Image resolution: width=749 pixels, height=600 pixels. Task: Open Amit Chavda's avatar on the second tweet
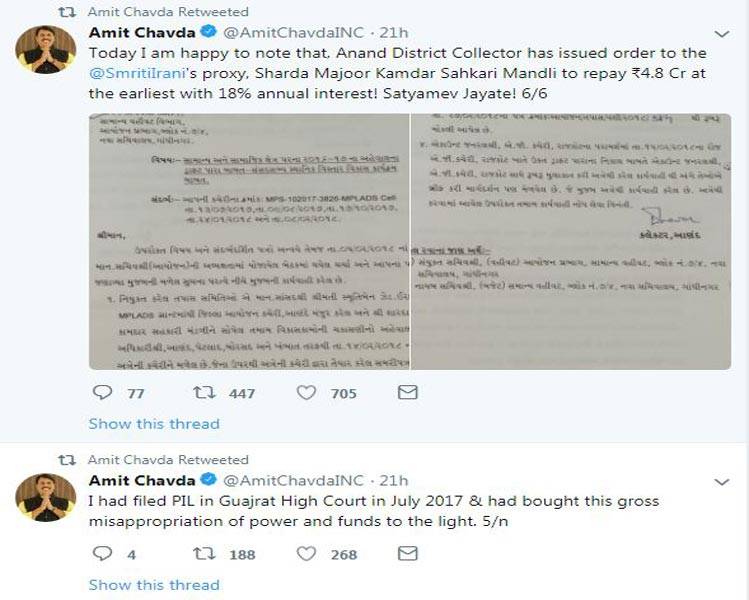click(x=47, y=497)
